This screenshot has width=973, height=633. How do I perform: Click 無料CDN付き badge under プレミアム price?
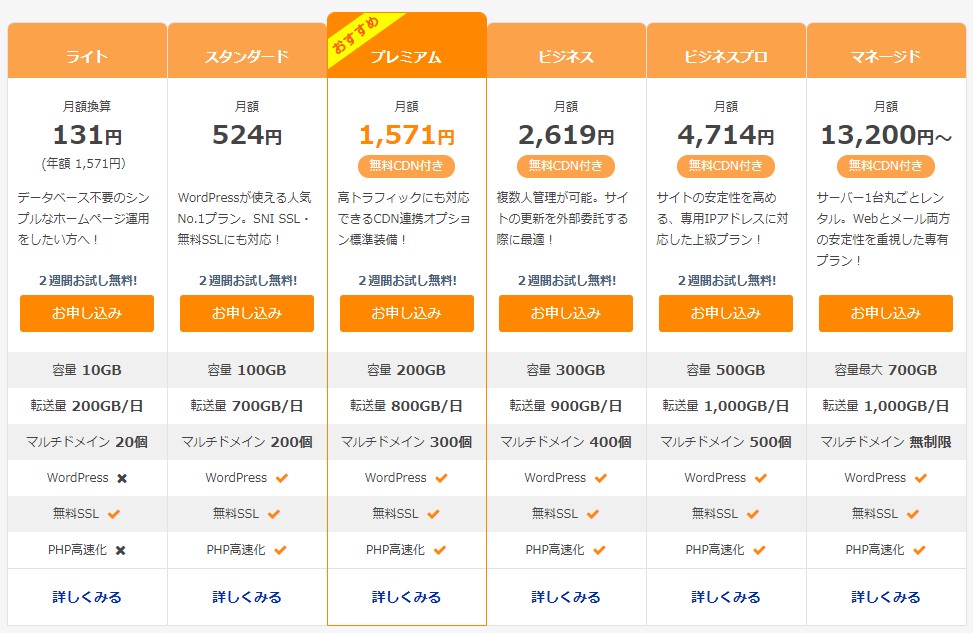pyautogui.click(x=406, y=166)
